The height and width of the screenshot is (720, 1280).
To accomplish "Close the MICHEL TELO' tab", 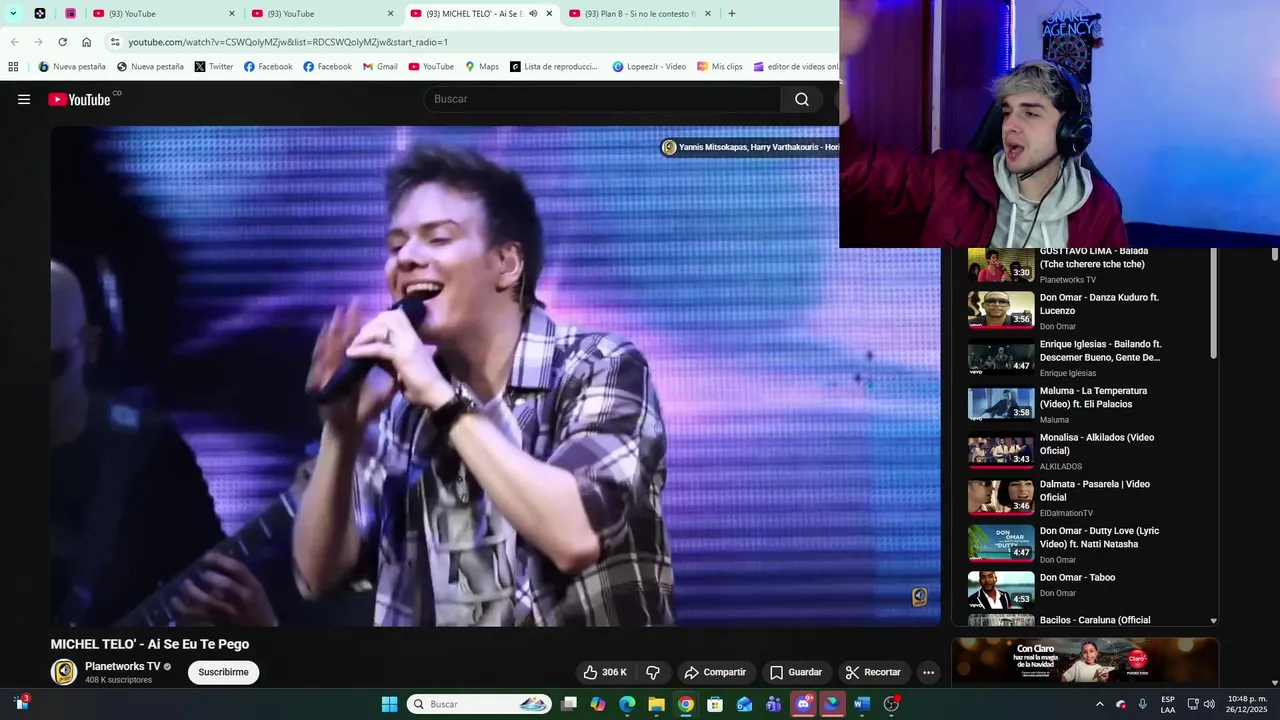I will [549, 14].
